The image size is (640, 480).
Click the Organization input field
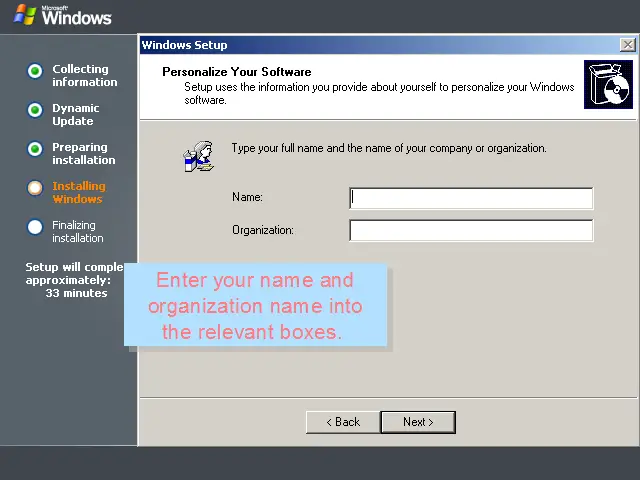[471, 231]
